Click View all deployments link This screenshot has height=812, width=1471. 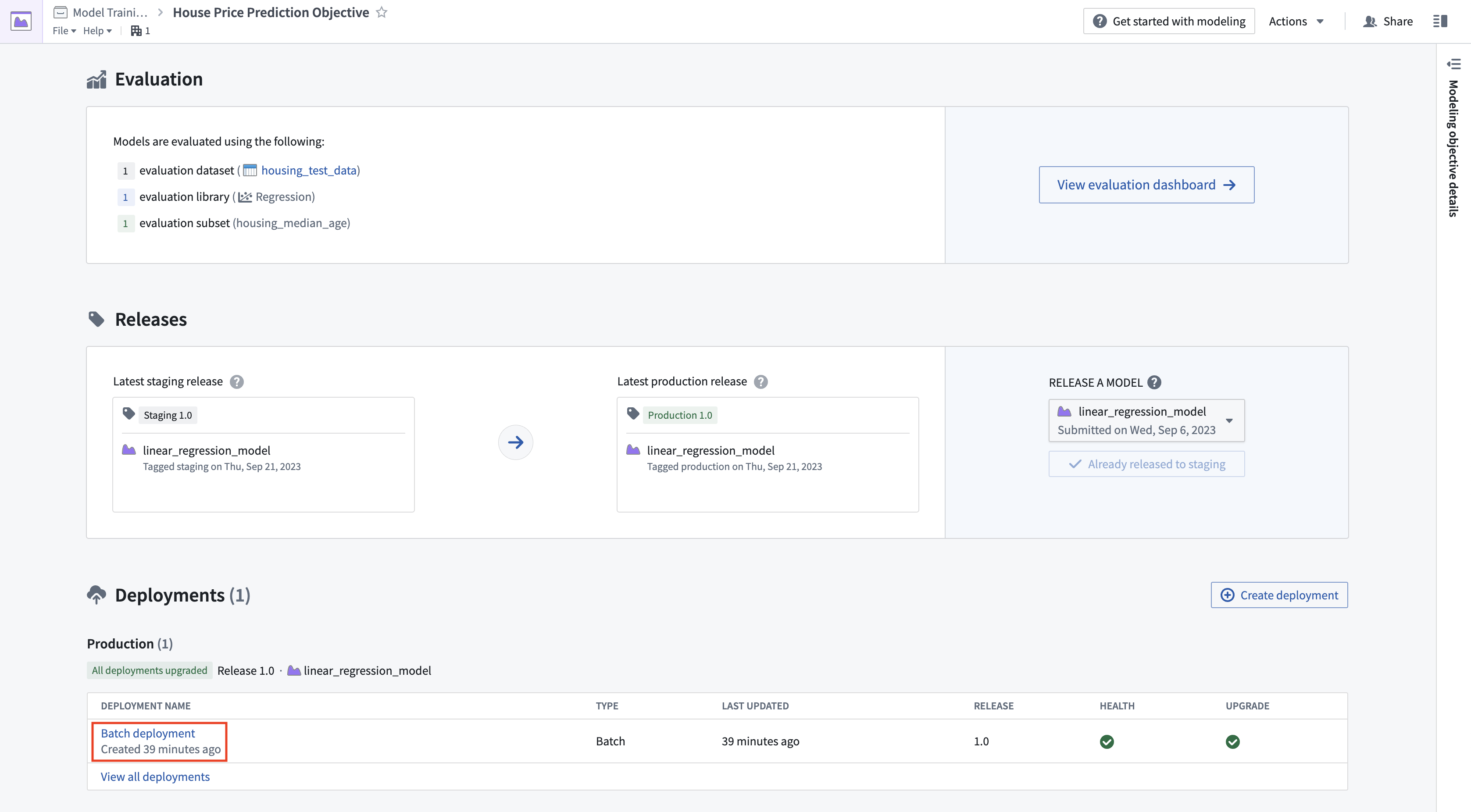point(155,776)
